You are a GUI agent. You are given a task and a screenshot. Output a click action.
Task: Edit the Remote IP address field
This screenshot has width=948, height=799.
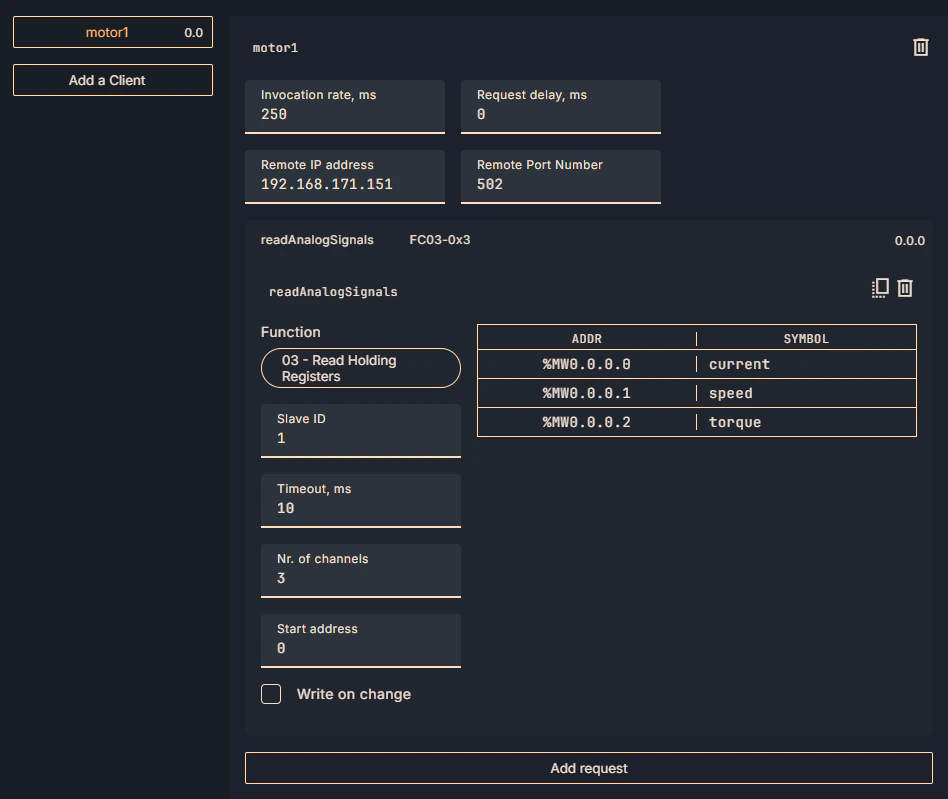coord(345,176)
